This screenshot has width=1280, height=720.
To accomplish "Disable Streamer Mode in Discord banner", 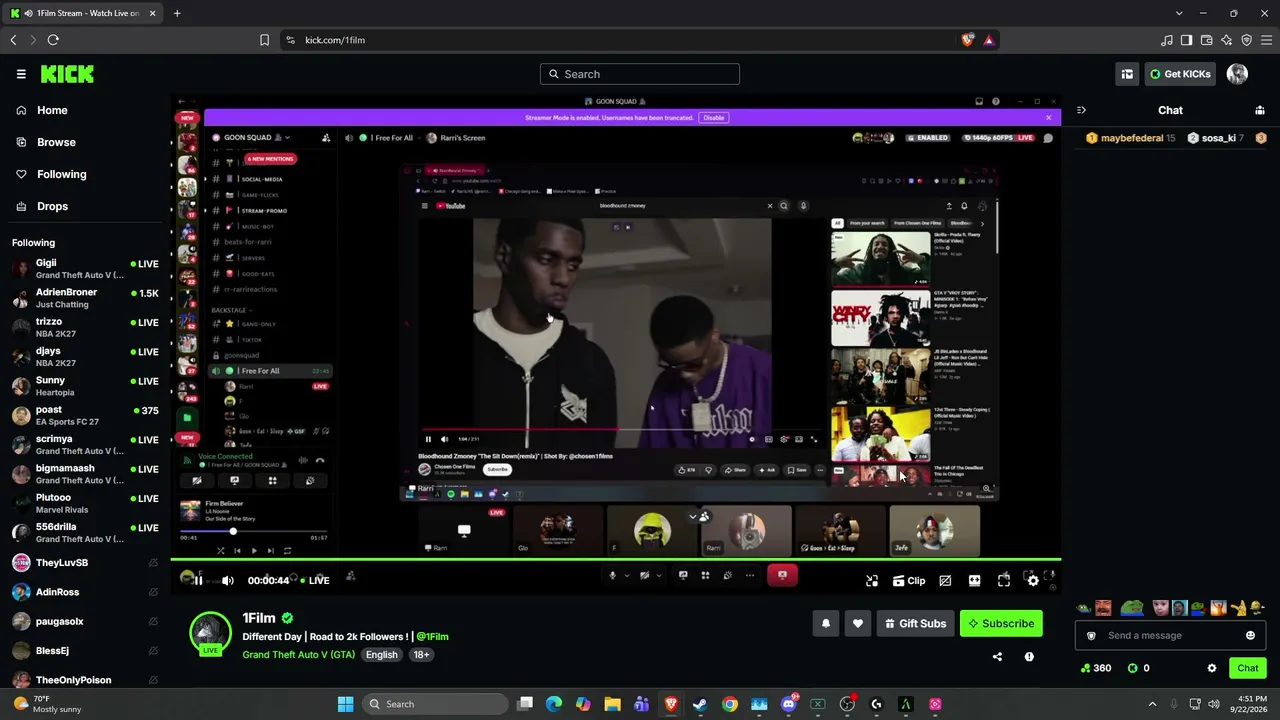I will (713, 118).
